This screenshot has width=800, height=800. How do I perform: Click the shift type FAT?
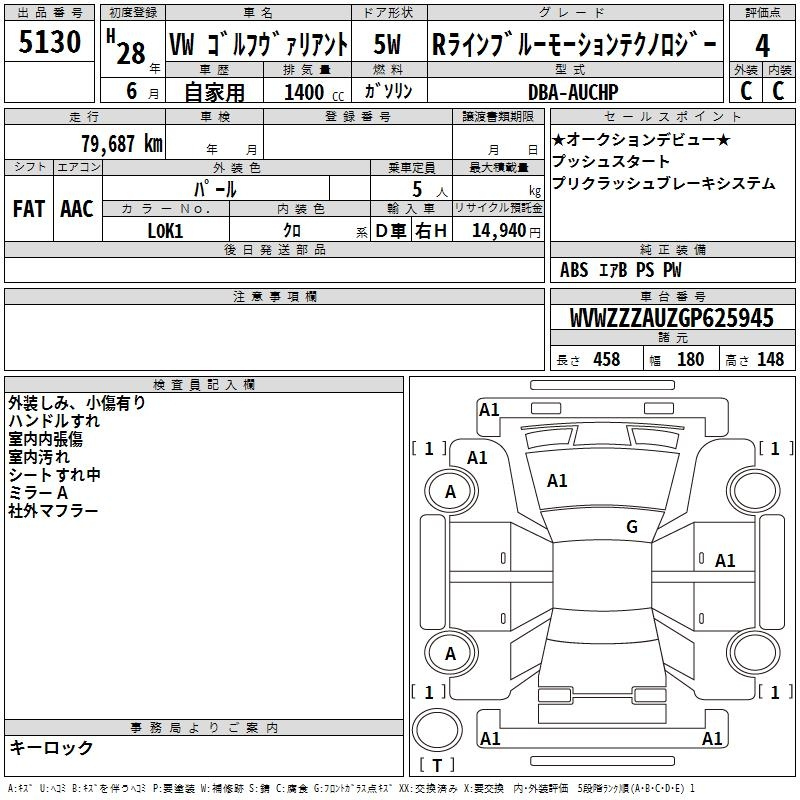coord(29,209)
